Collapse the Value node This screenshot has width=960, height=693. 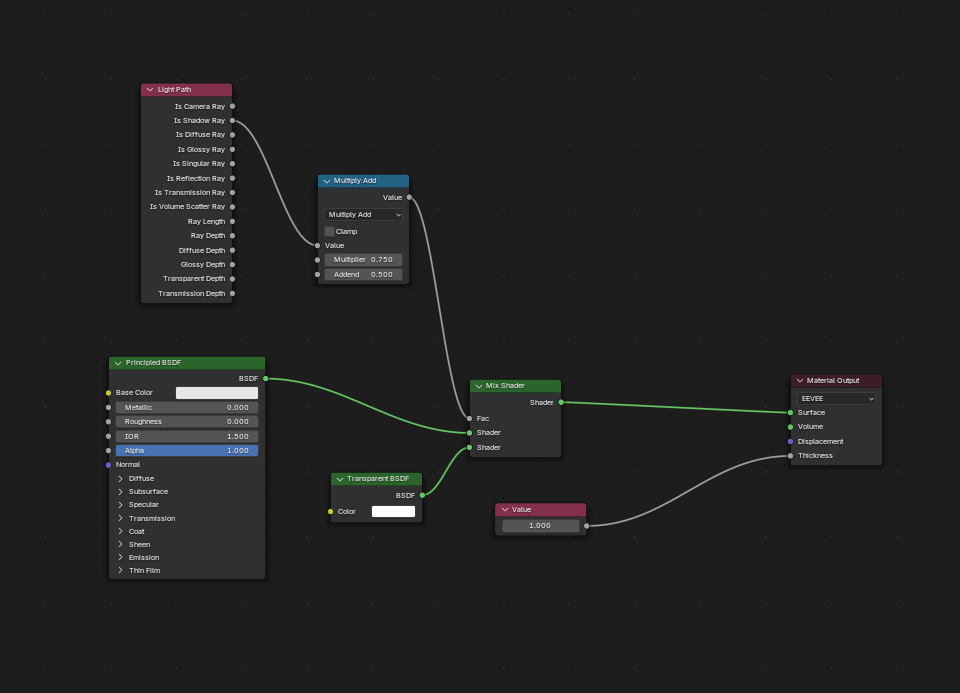coord(504,510)
